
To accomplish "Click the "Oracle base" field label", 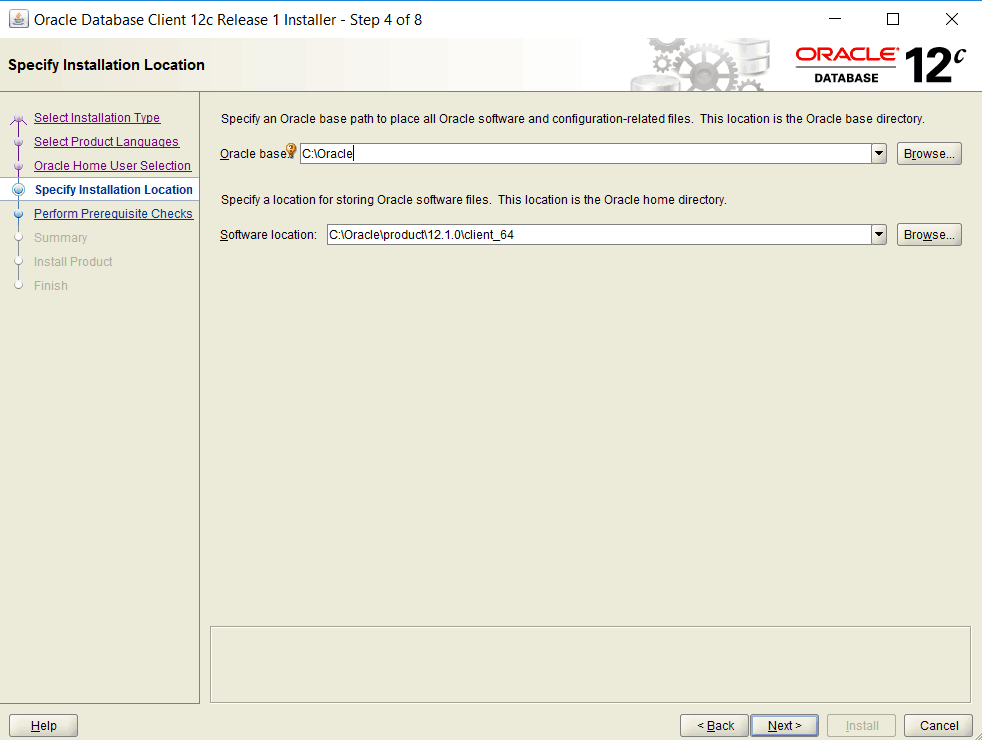I will (253, 153).
